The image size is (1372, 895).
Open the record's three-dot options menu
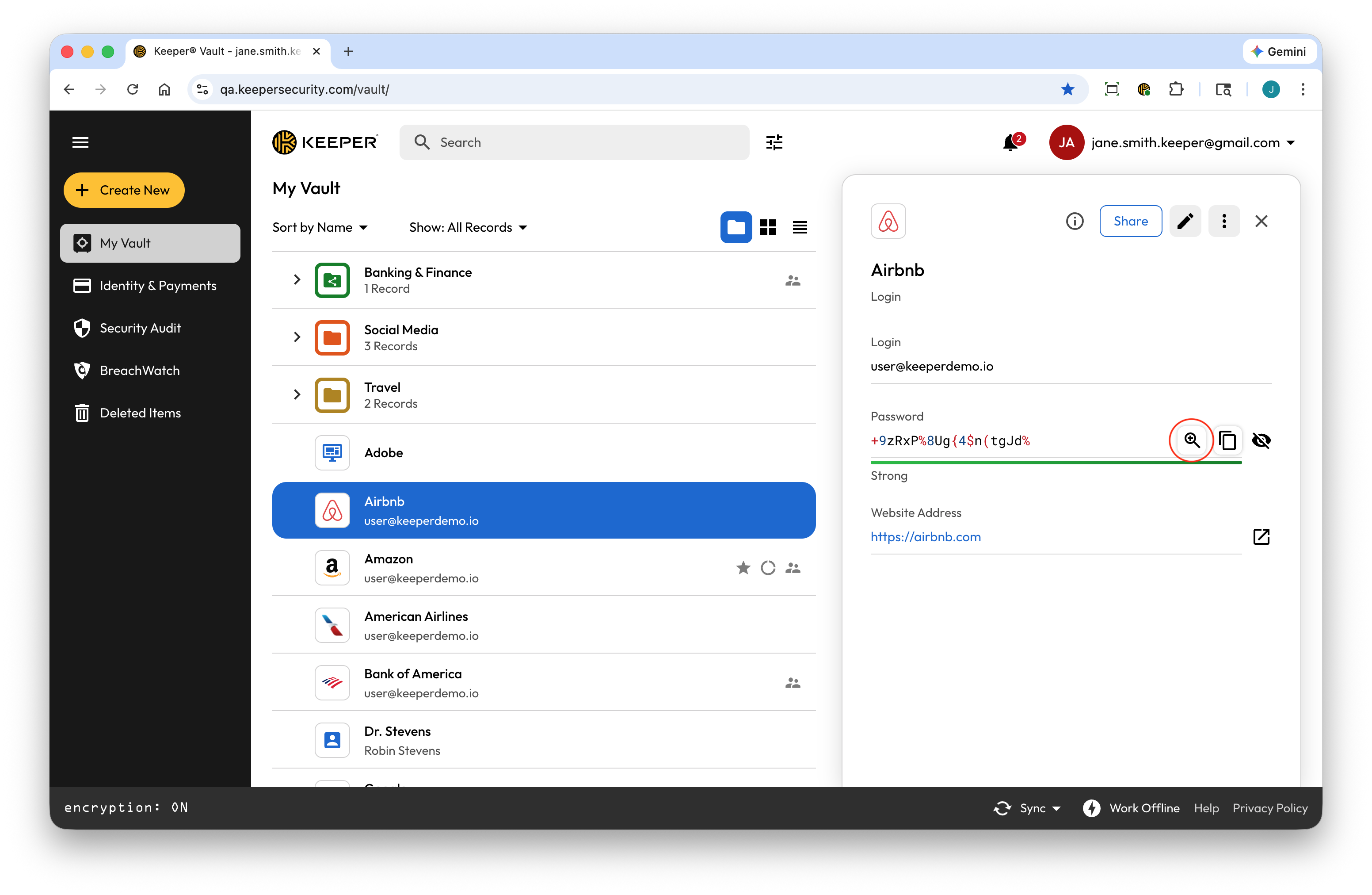[x=1223, y=221]
